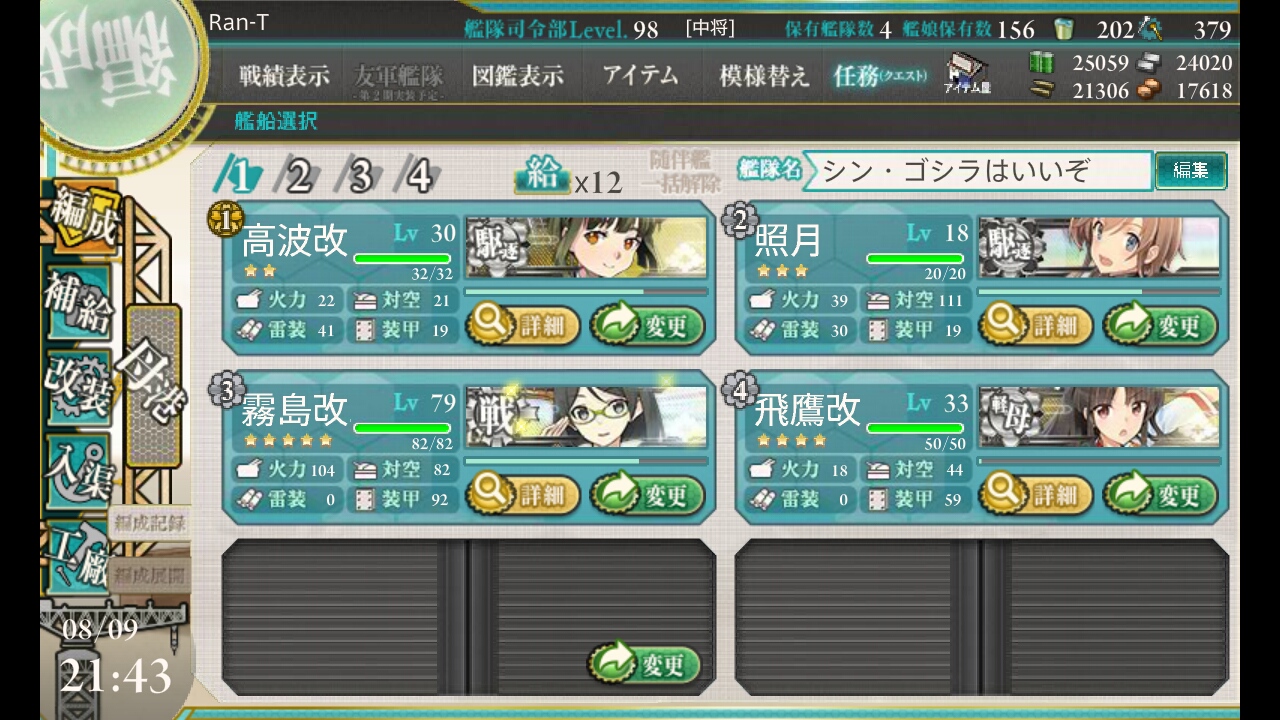
Task: Open the 模様替え furniture menu
Action: tap(764, 76)
